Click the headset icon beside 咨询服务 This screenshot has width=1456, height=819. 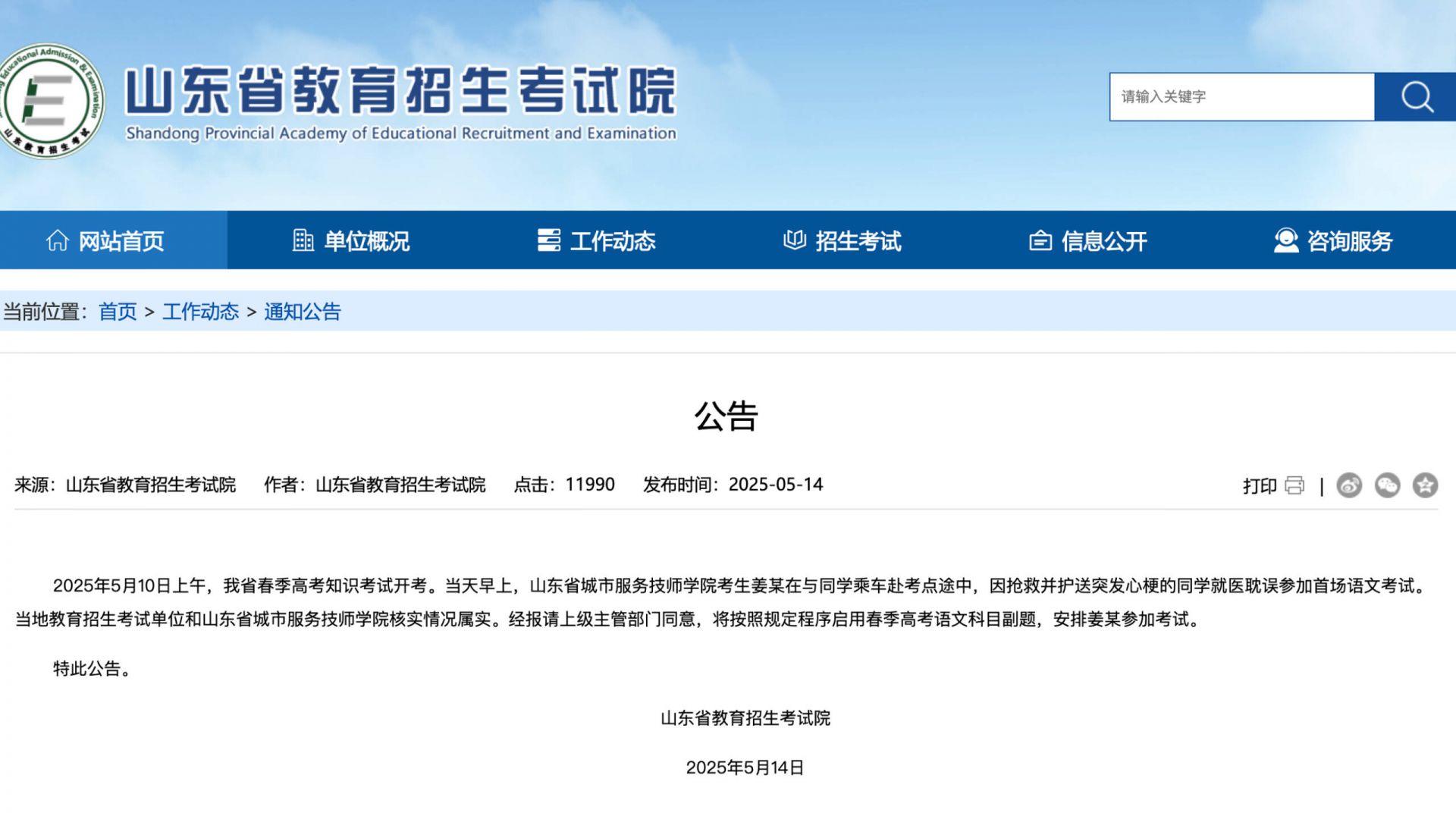[x=1285, y=240]
